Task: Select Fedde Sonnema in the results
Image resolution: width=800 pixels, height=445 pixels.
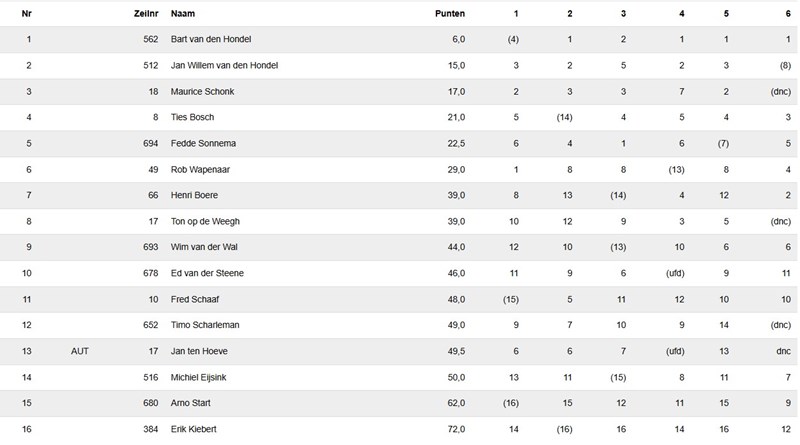Action: pyautogui.click(x=203, y=143)
